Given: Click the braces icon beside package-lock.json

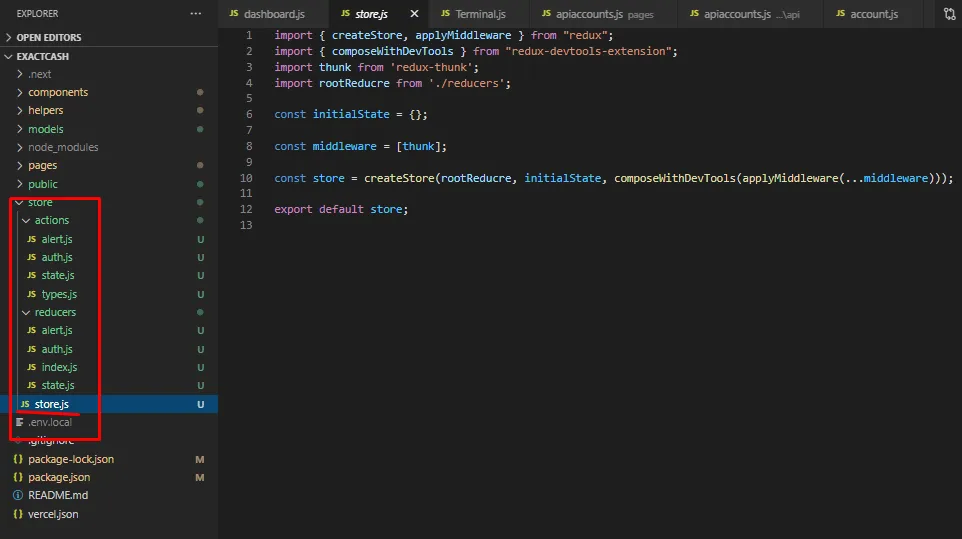Looking at the screenshot, I should tap(18, 459).
